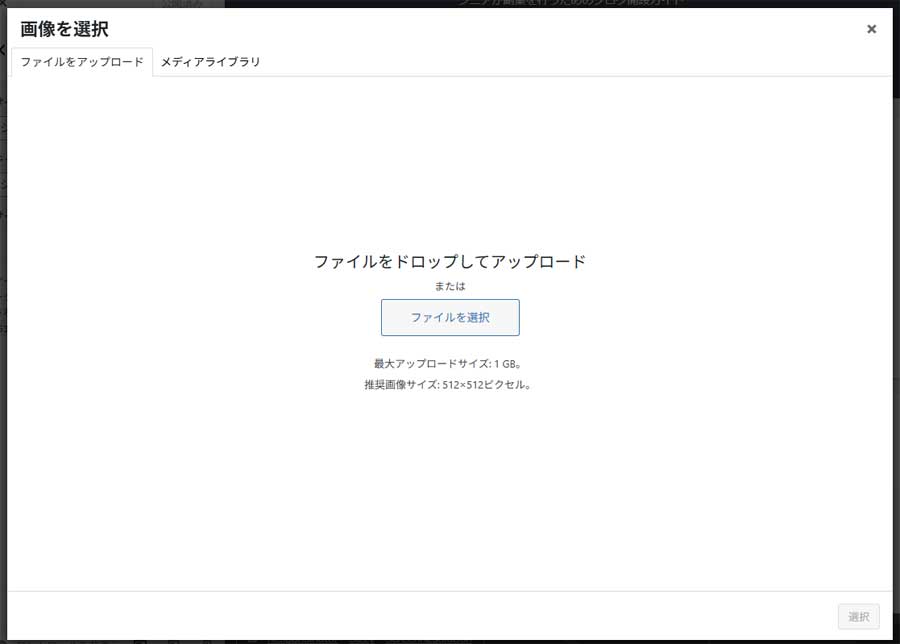900x644 pixels.
Task: Click the ファイルをドロップしてアップロード heading
Action: 450,260
